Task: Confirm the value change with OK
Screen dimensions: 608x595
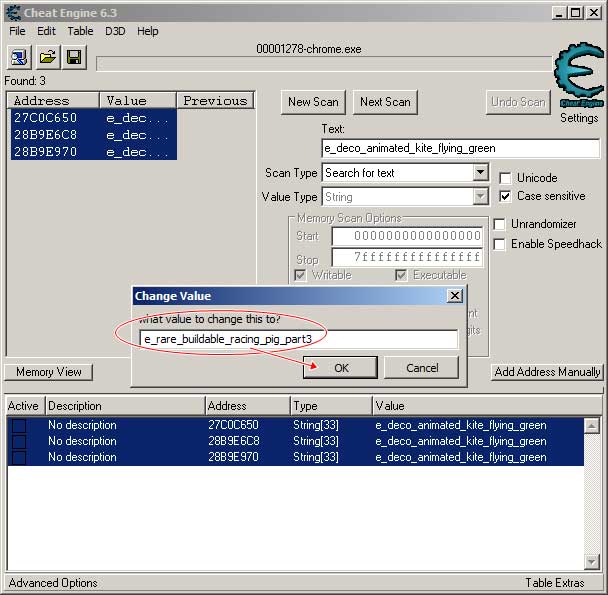Action: (x=340, y=368)
